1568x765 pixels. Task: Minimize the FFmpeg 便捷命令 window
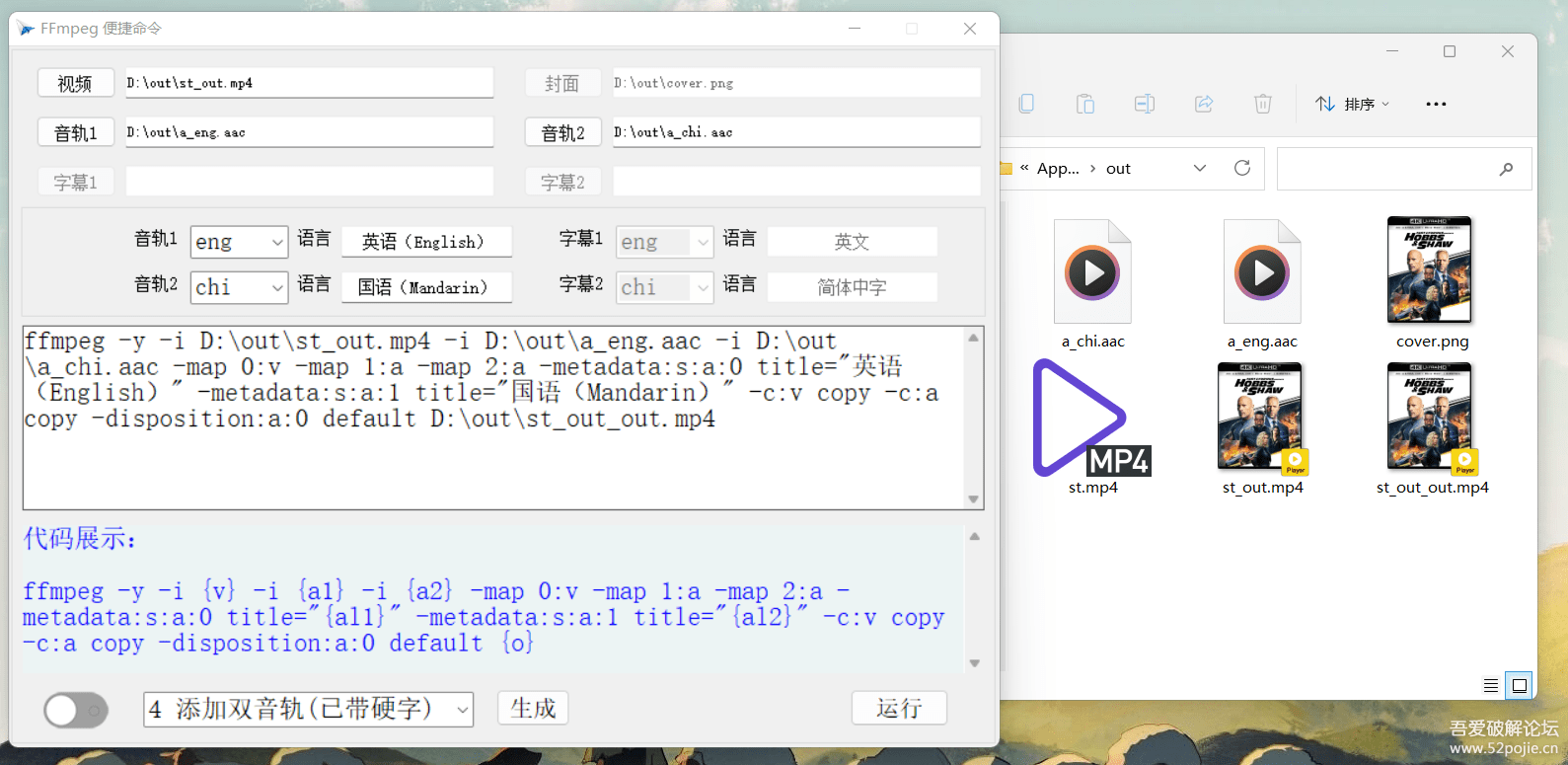click(x=855, y=29)
